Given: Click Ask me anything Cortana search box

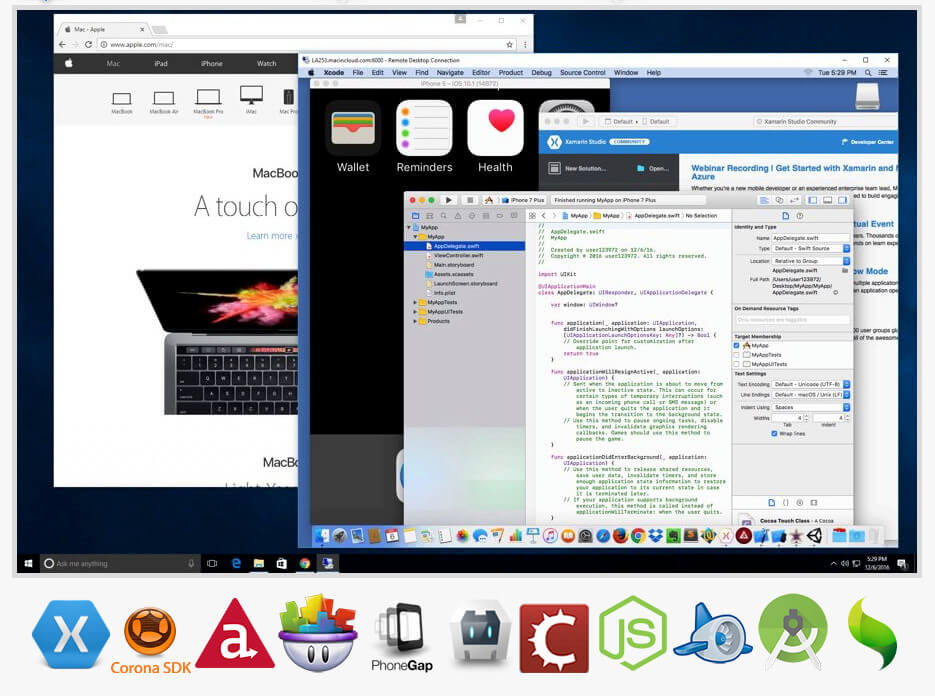Looking at the screenshot, I should (119, 563).
